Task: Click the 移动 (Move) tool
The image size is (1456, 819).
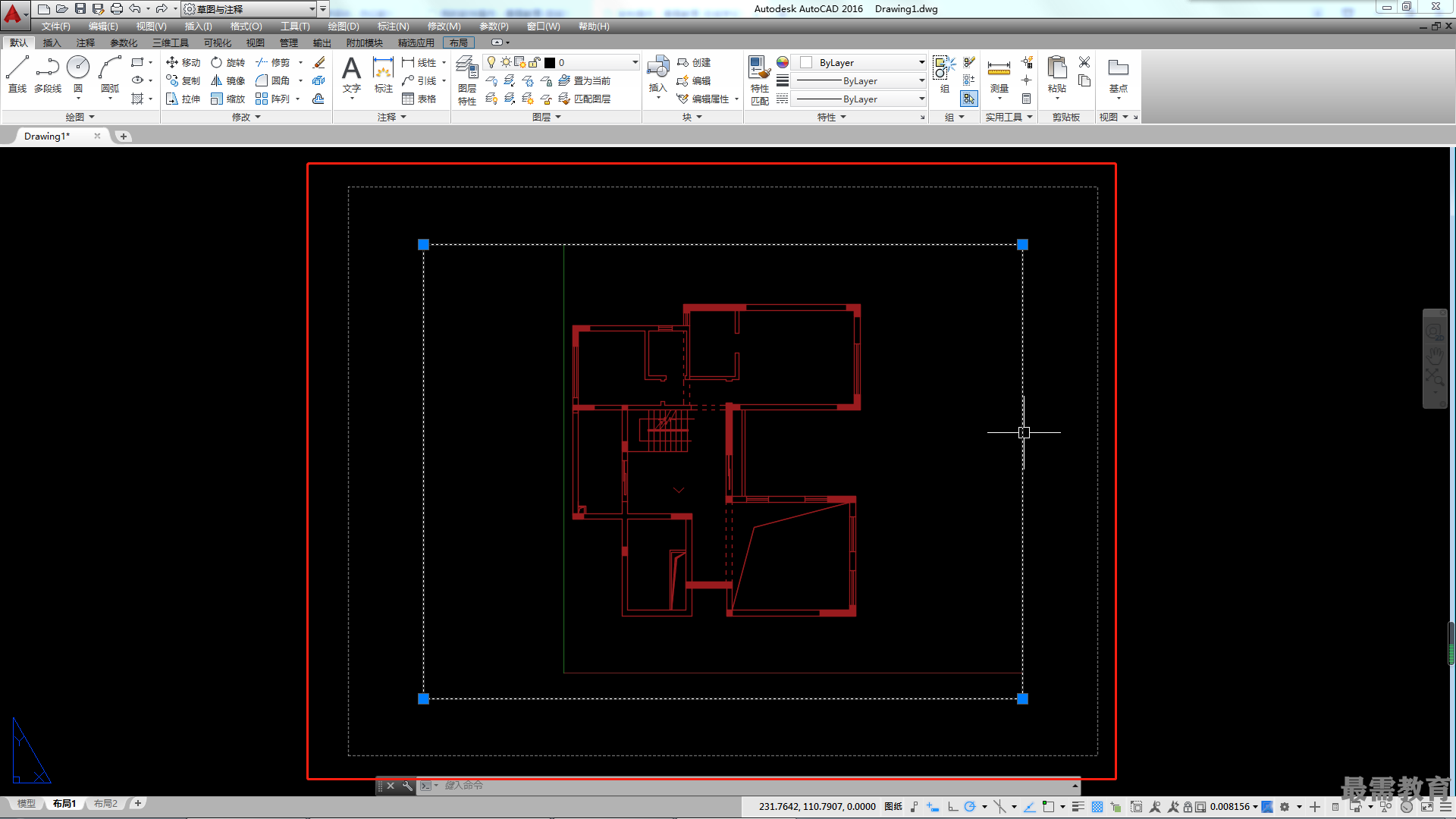Action: [184, 62]
